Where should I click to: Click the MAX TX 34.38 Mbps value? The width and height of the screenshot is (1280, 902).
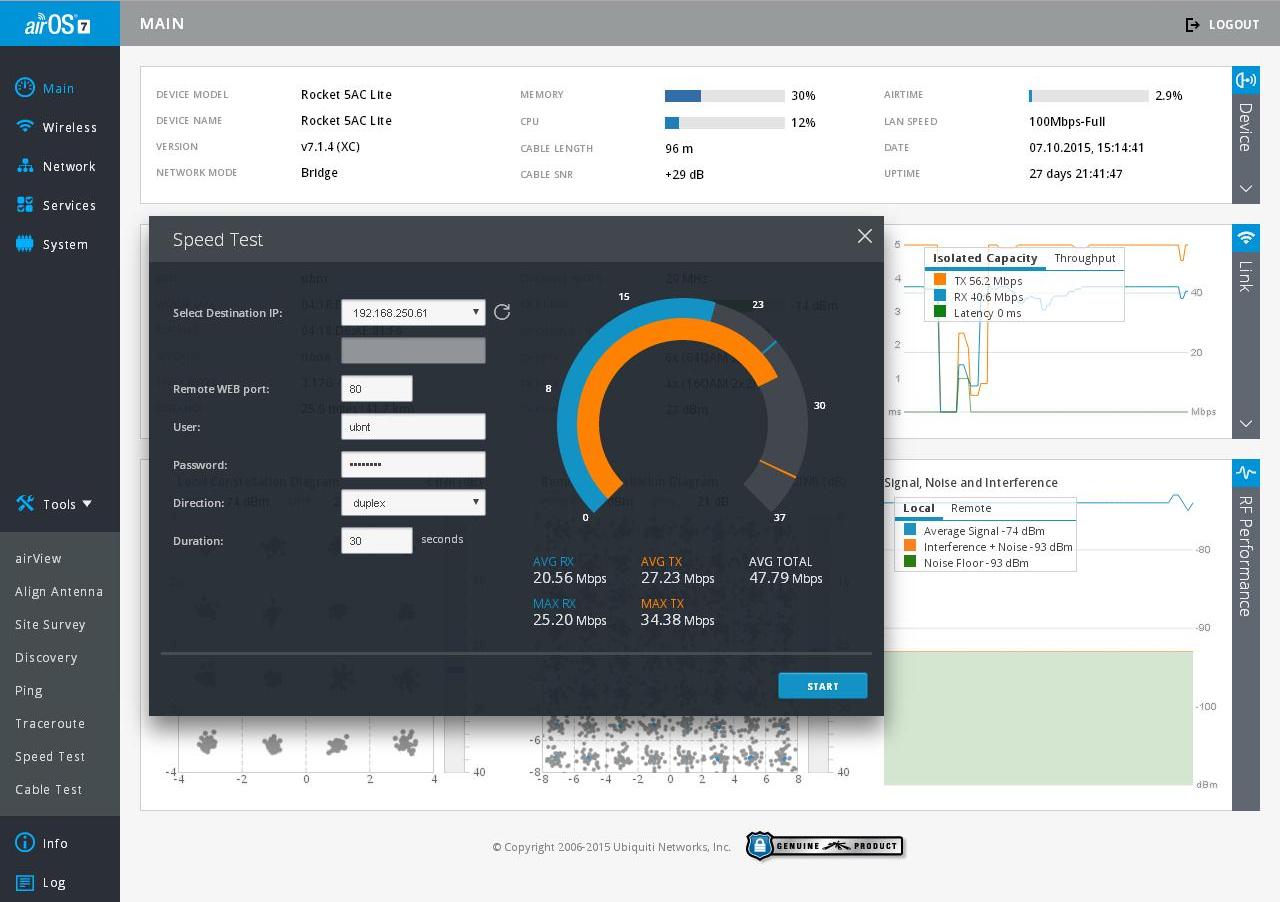678,620
